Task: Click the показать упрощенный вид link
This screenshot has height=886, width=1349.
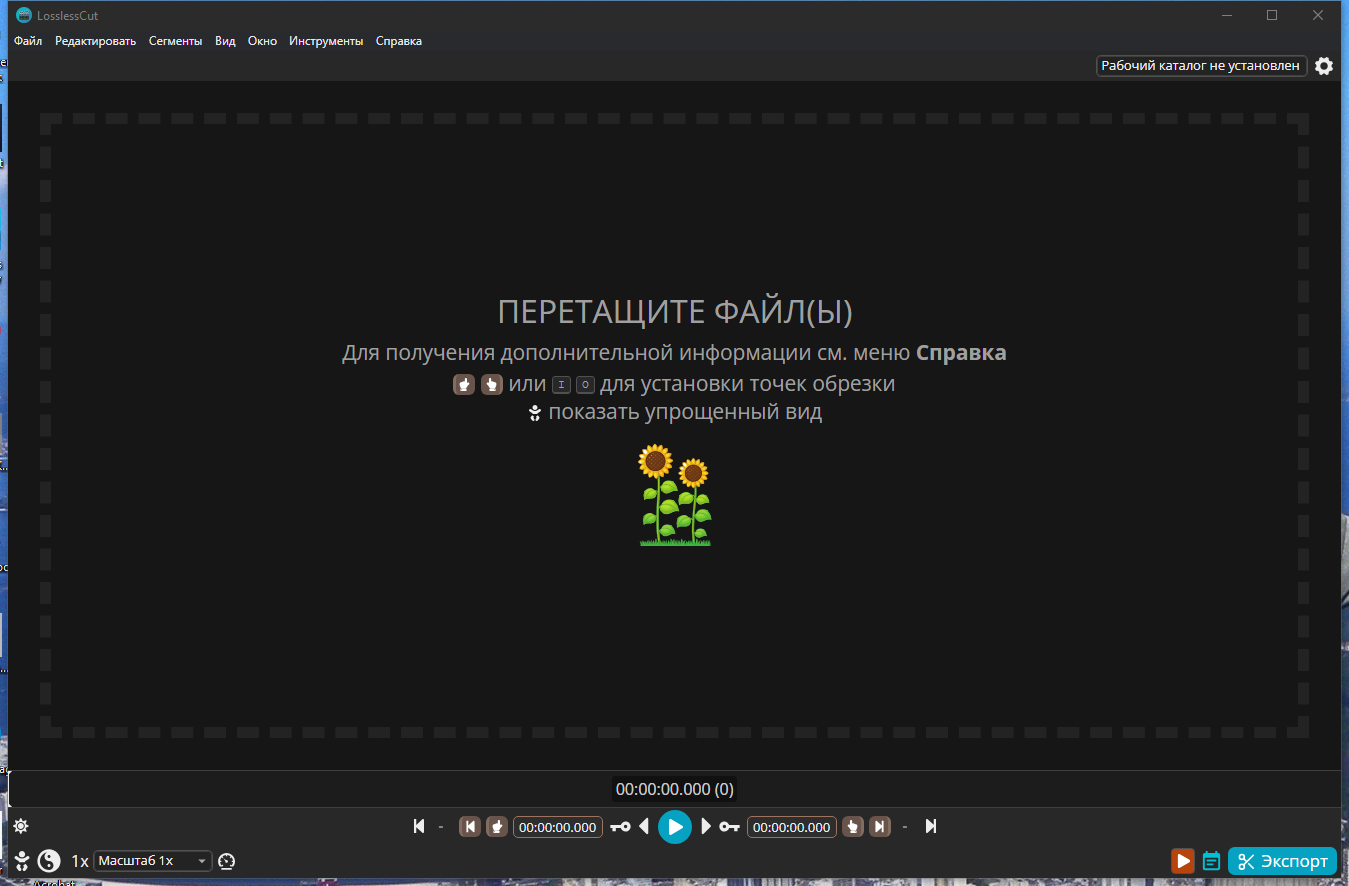Action: (x=685, y=412)
